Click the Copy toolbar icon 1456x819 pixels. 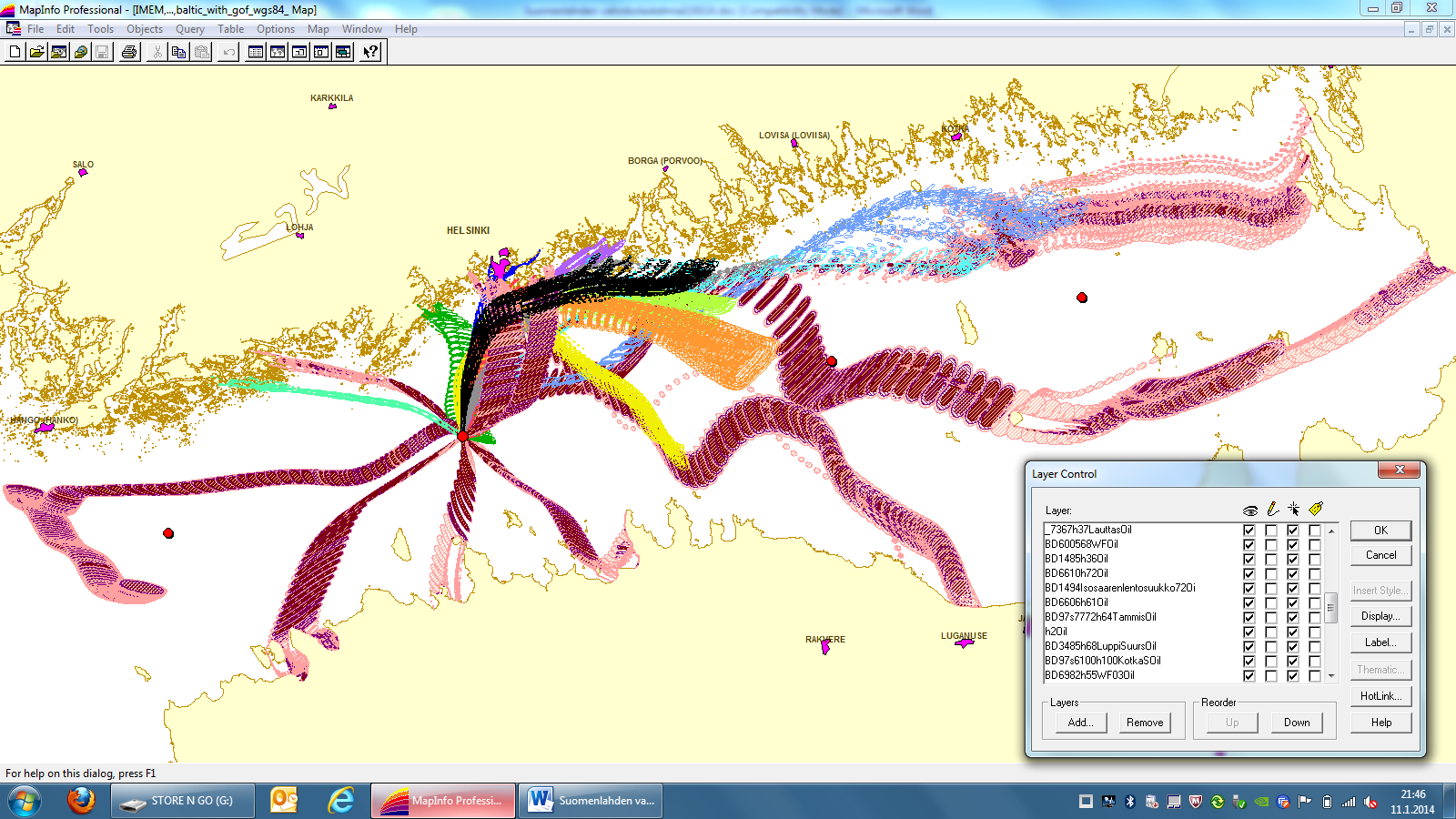[178, 52]
